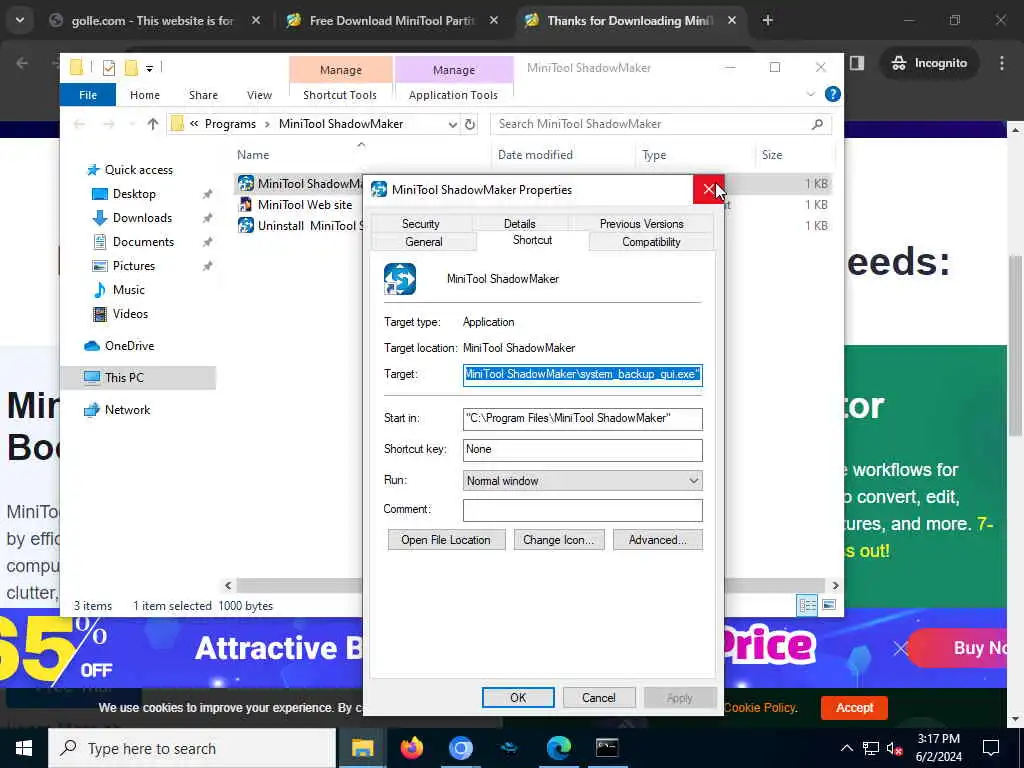The image size is (1024, 768).
Task: Switch to the Details tab
Action: pyautogui.click(x=519, y=223)
